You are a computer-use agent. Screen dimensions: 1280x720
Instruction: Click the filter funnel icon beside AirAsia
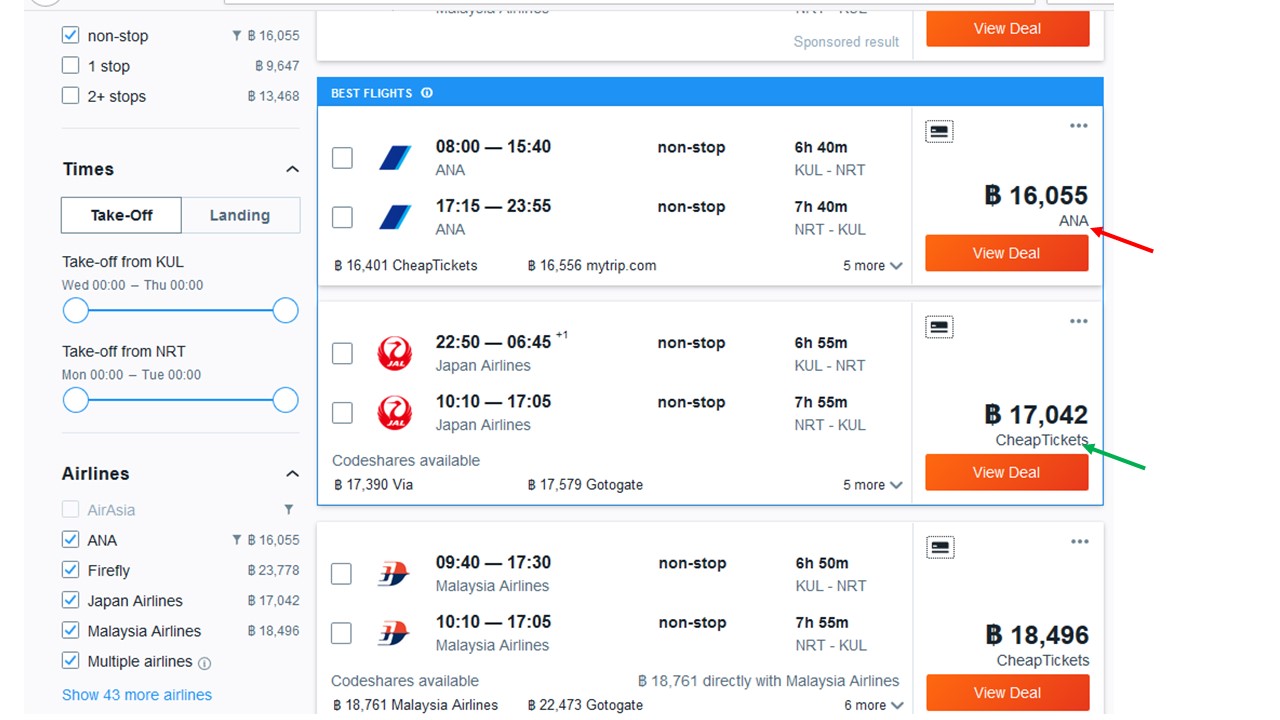point(289,510)
